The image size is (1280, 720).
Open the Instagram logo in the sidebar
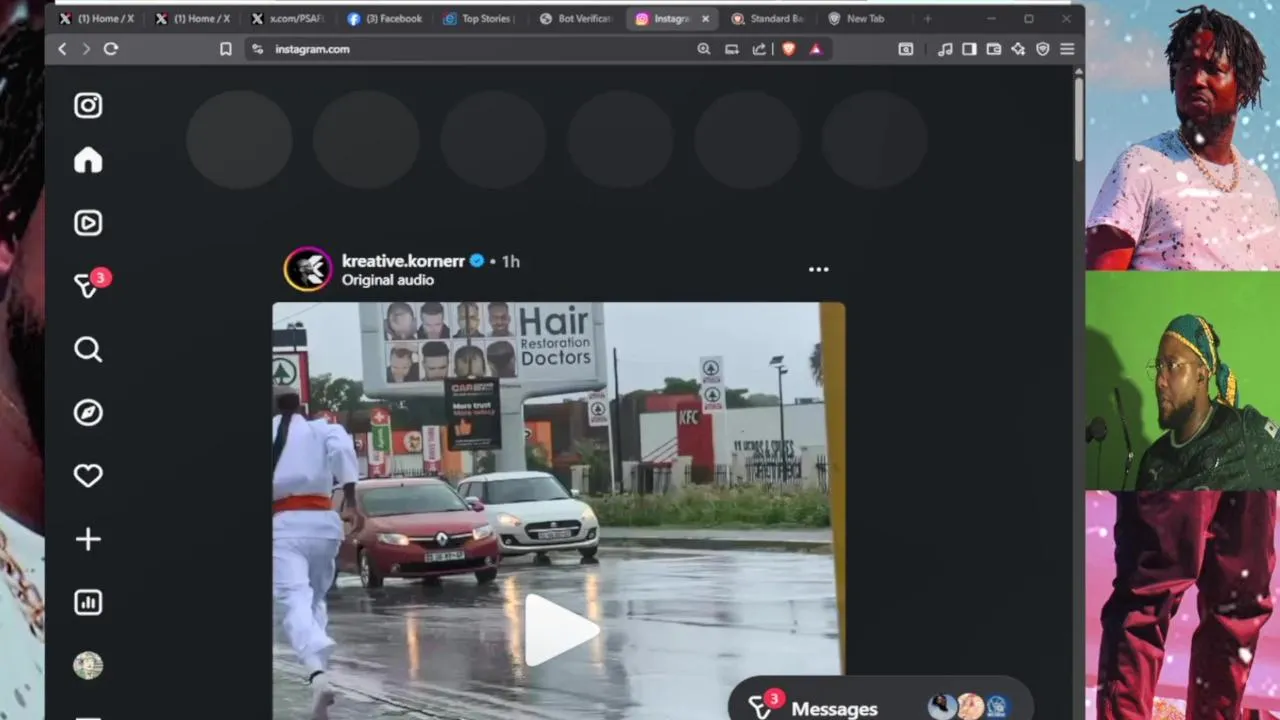point(88,105)
